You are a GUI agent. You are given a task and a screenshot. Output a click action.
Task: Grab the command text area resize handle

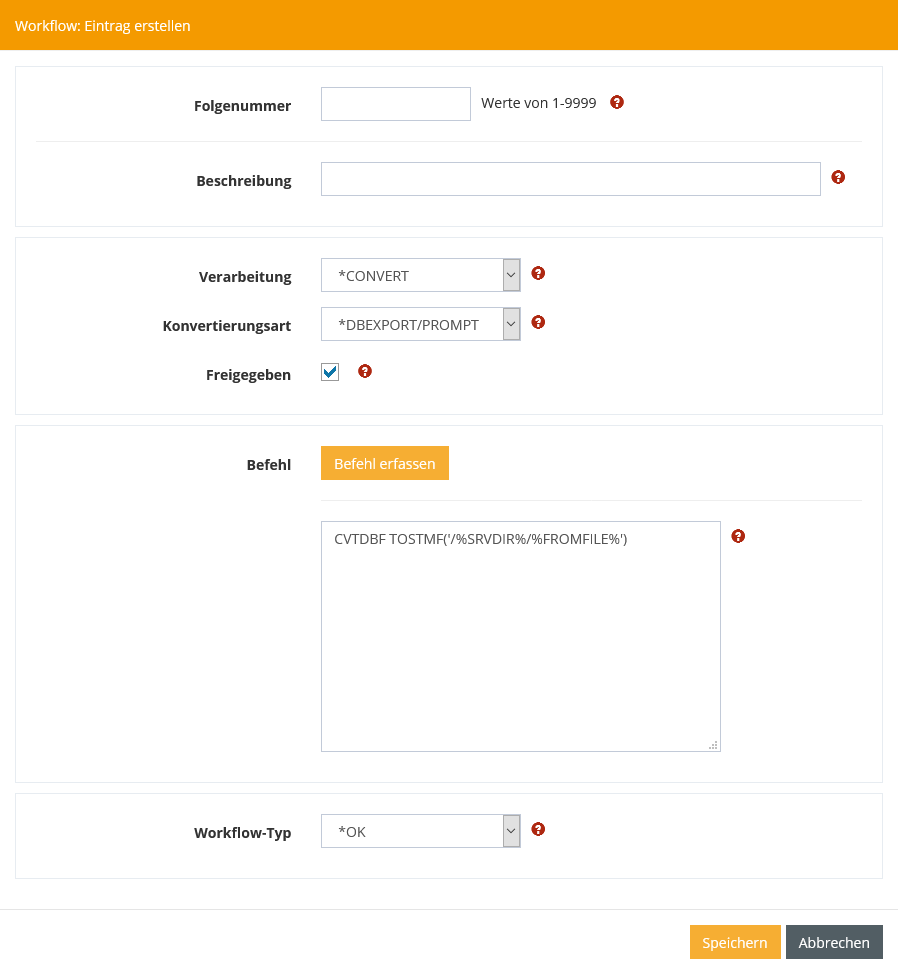(713, 745)
